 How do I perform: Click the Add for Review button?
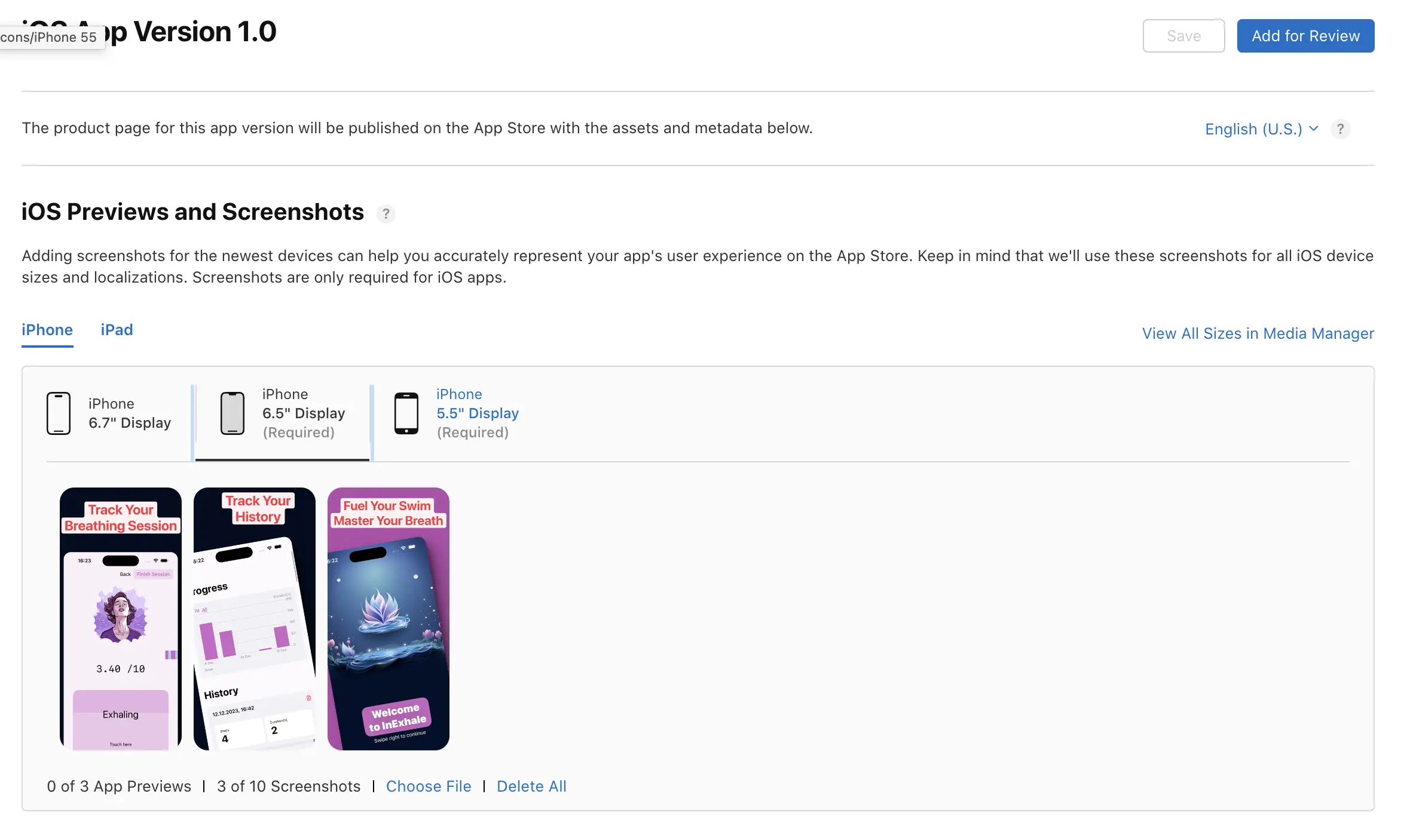coord(1305,36)
